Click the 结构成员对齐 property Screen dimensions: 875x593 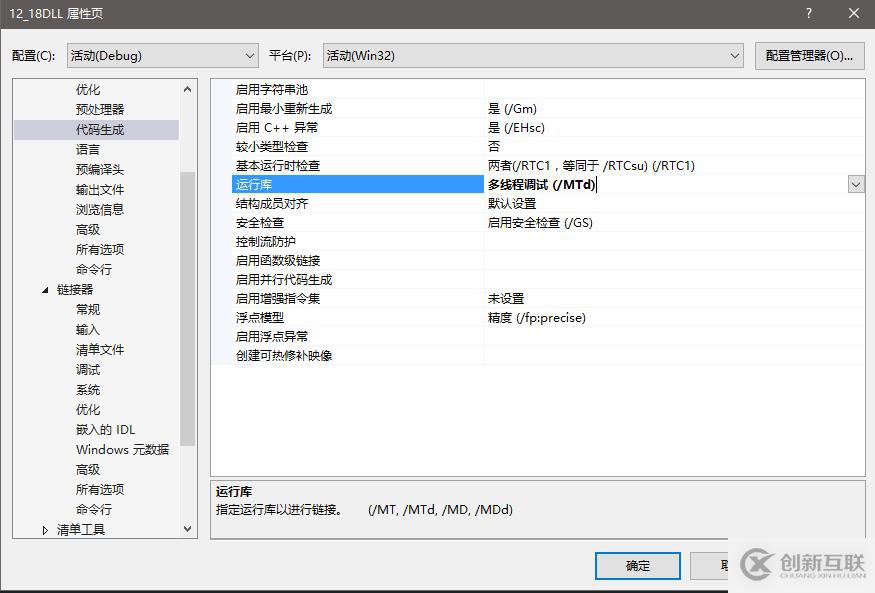pos(272,204)
